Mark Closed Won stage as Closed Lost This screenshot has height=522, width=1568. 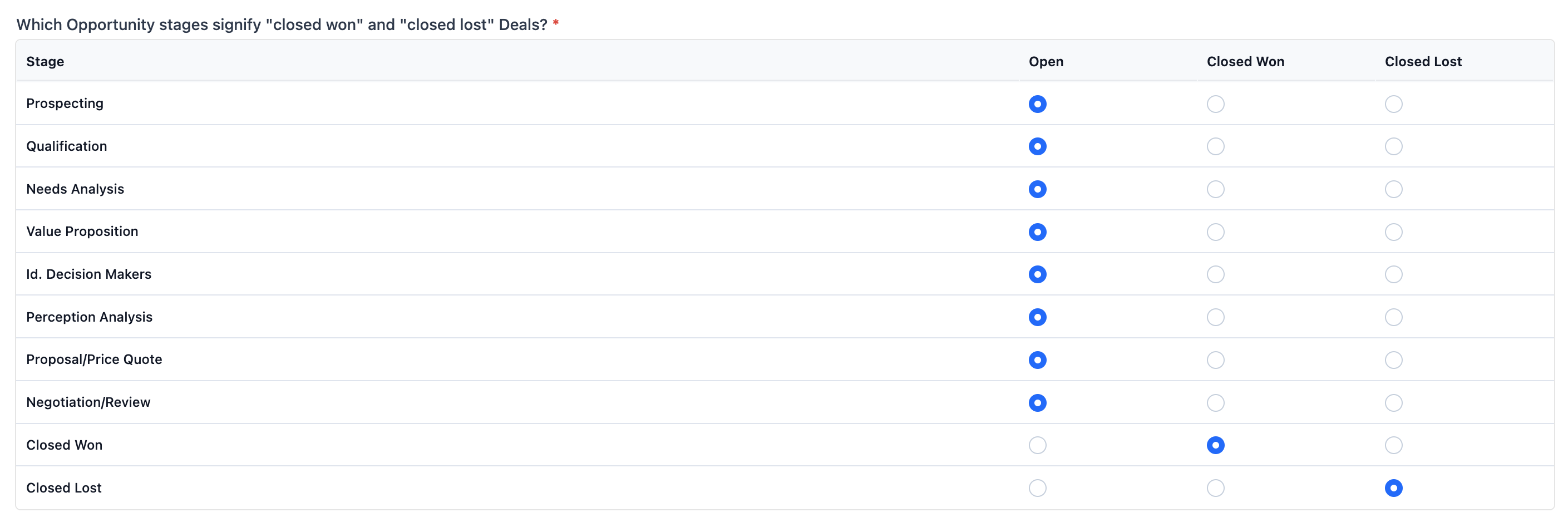tap(1393, 445)
